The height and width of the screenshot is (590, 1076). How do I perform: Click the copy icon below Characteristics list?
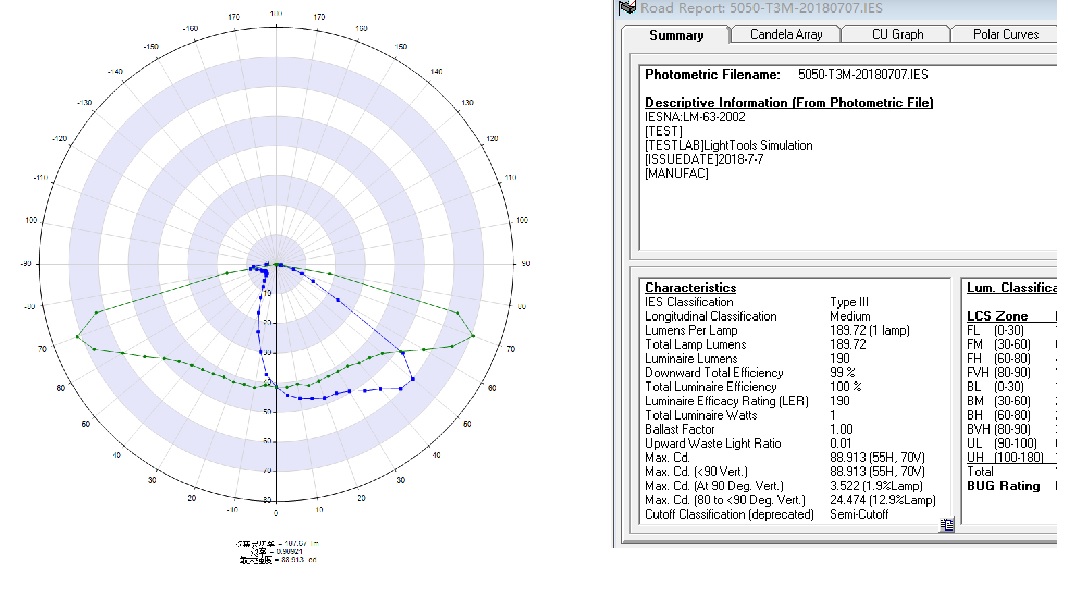(x=945, y=525)
